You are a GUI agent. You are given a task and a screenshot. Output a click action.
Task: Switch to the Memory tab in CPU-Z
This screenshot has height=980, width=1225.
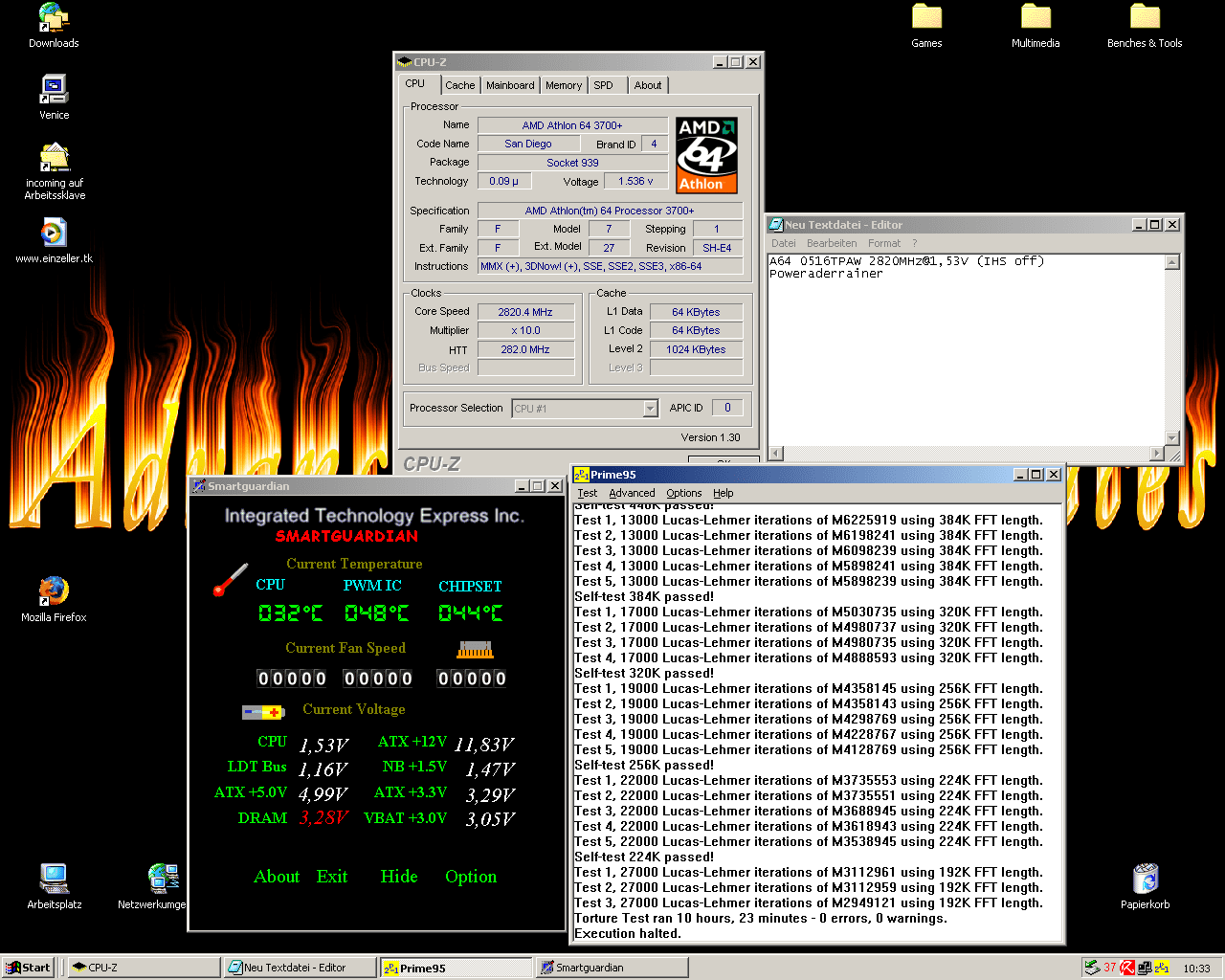pos(564,85)
